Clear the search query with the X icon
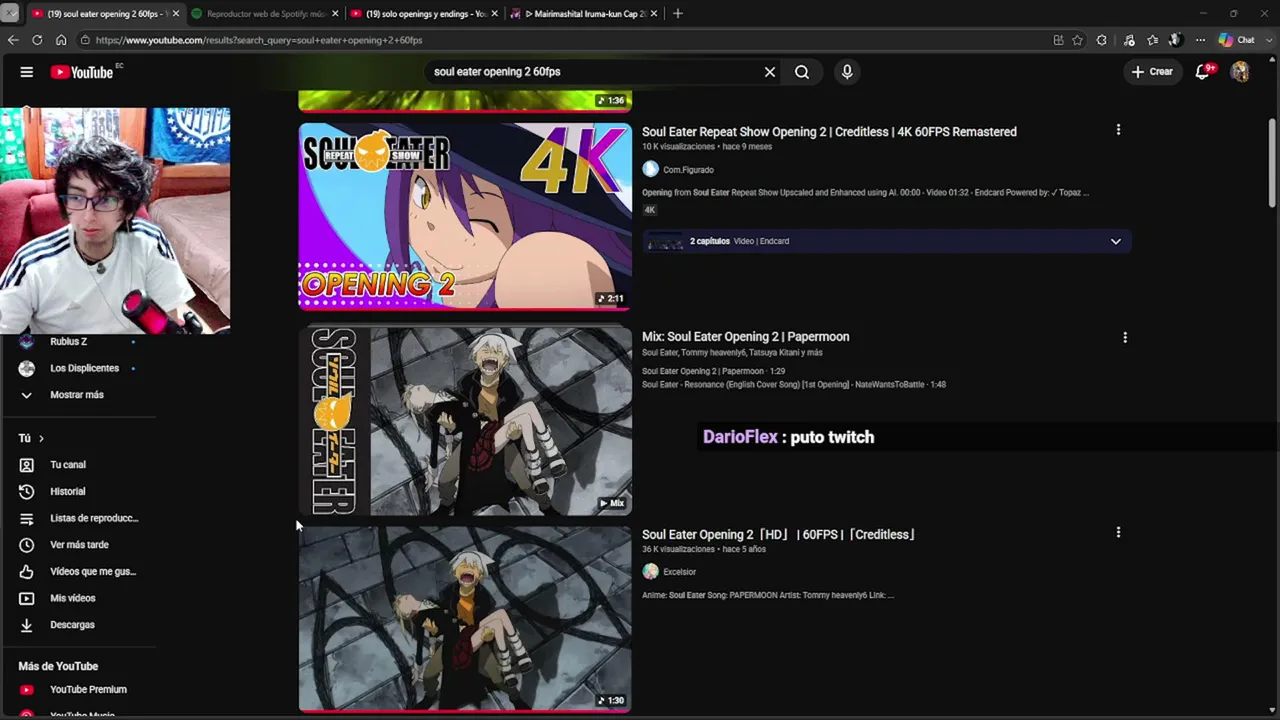This screenshot has height=720, width=1280. 770,72
